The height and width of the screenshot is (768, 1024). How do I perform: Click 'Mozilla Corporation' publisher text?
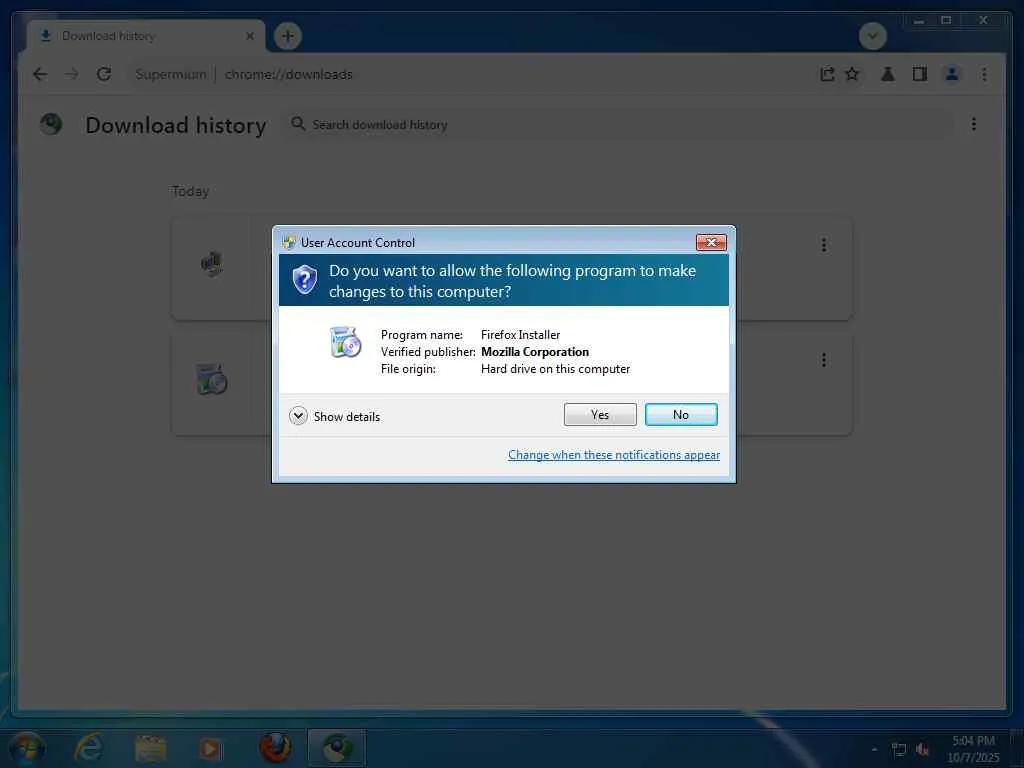pos(535,352)
